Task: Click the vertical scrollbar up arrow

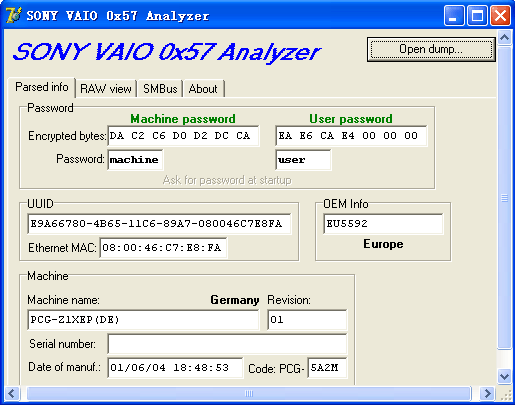Action: 504,37
